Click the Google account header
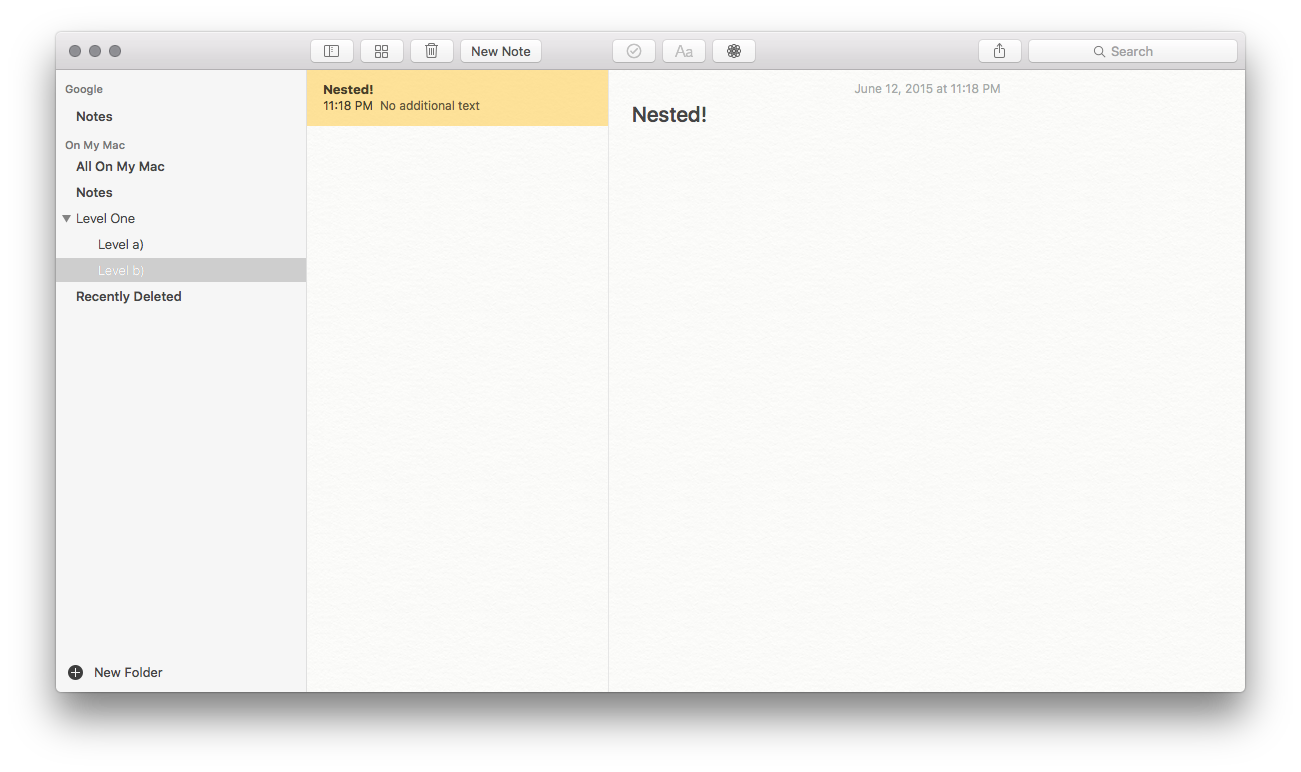Viewport: 1301px width, 772px height. 84,89
